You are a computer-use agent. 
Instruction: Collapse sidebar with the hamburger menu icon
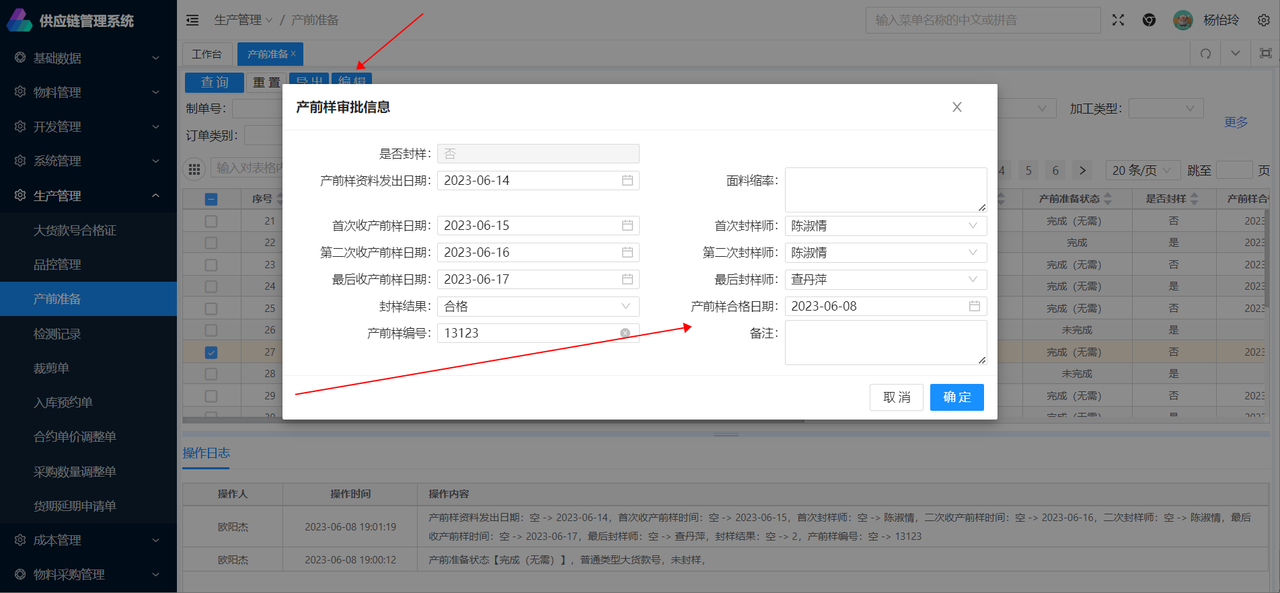pyautogui.click(x=192, y=20)
